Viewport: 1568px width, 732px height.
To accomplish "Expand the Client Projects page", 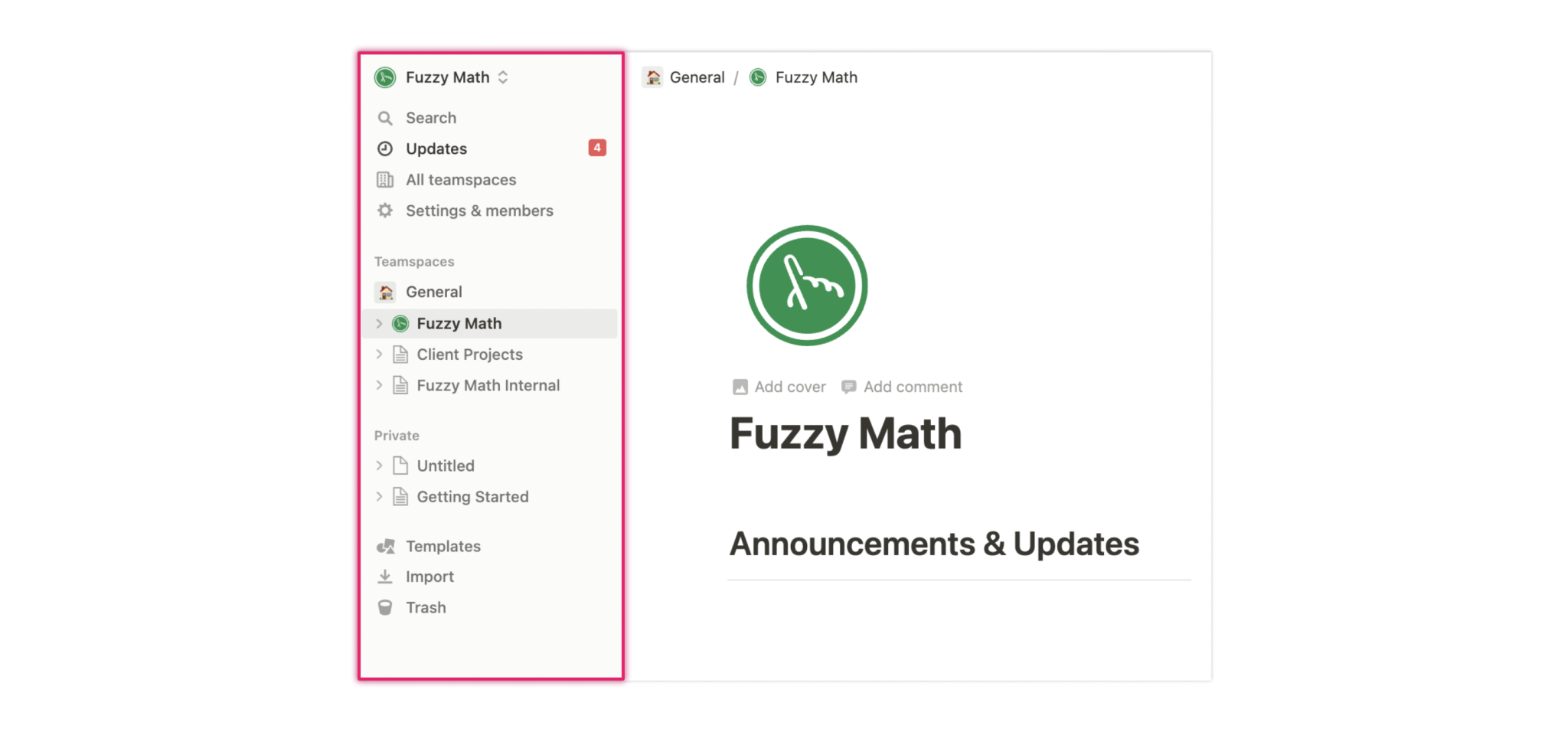I will (x=380, y=354).
